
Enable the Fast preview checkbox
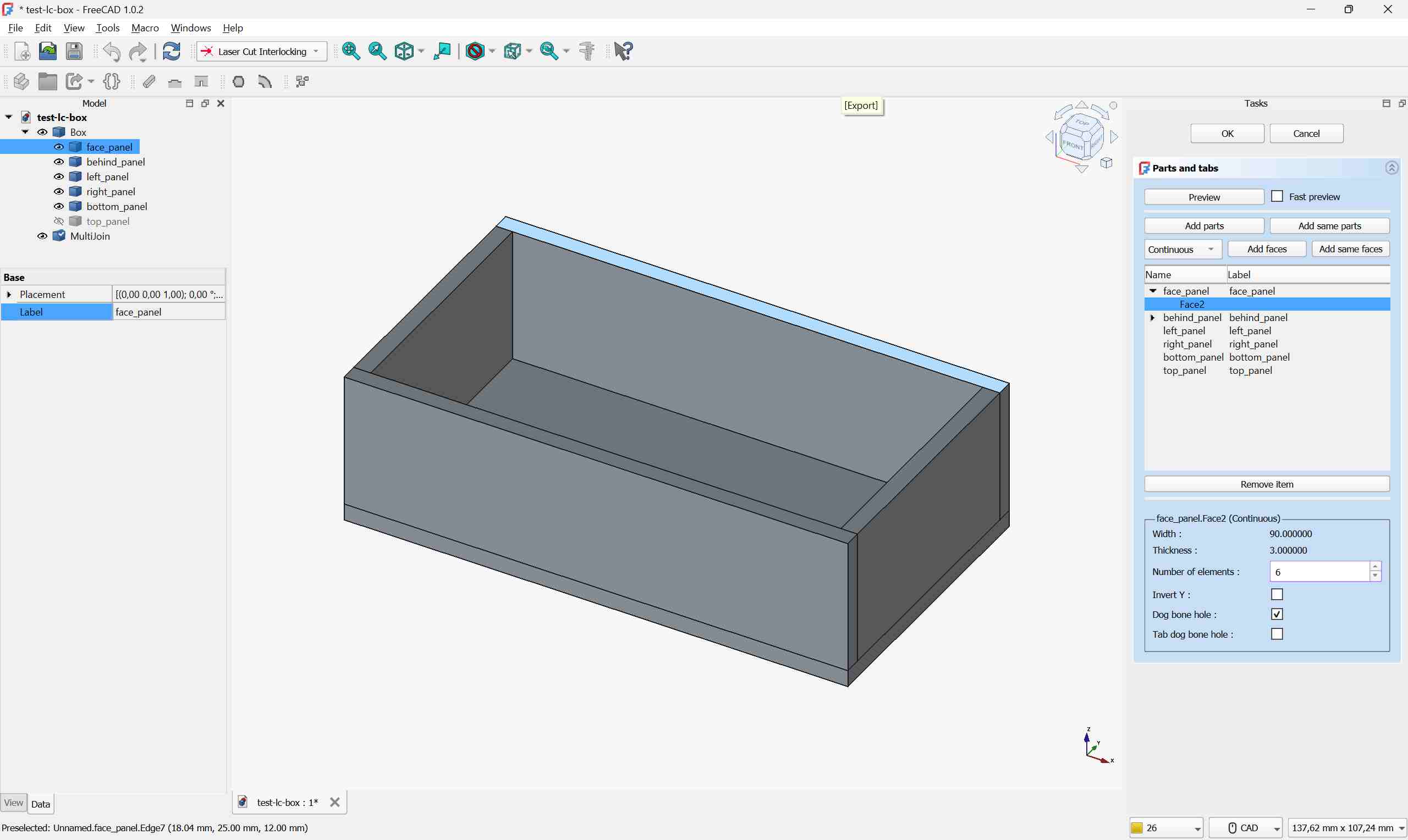coord(1277,196)
